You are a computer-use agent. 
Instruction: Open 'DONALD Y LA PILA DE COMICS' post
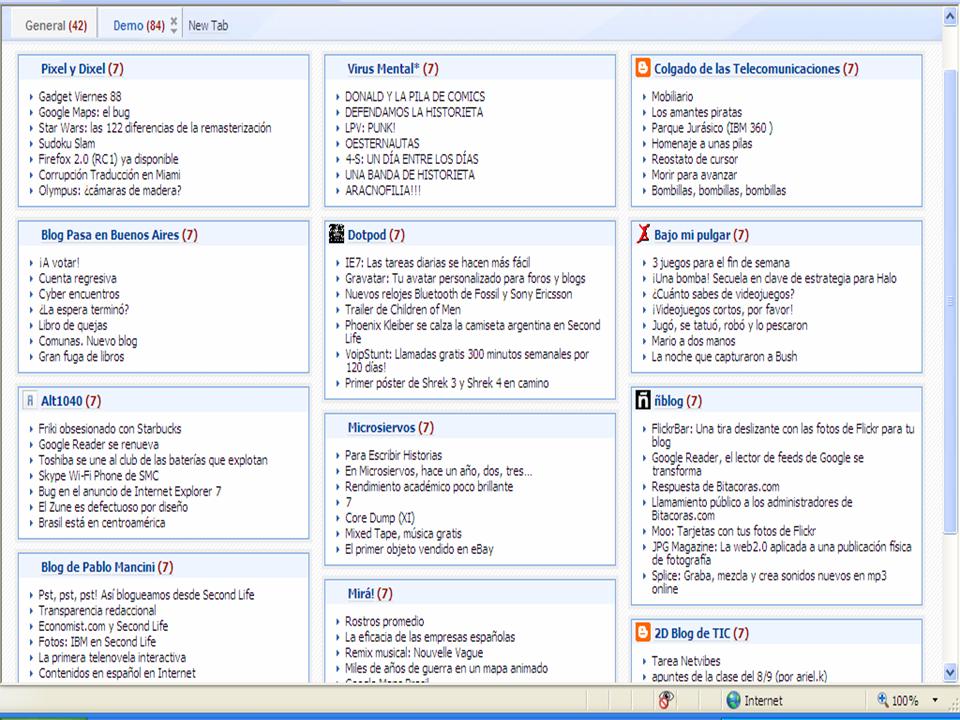(415, 96)
